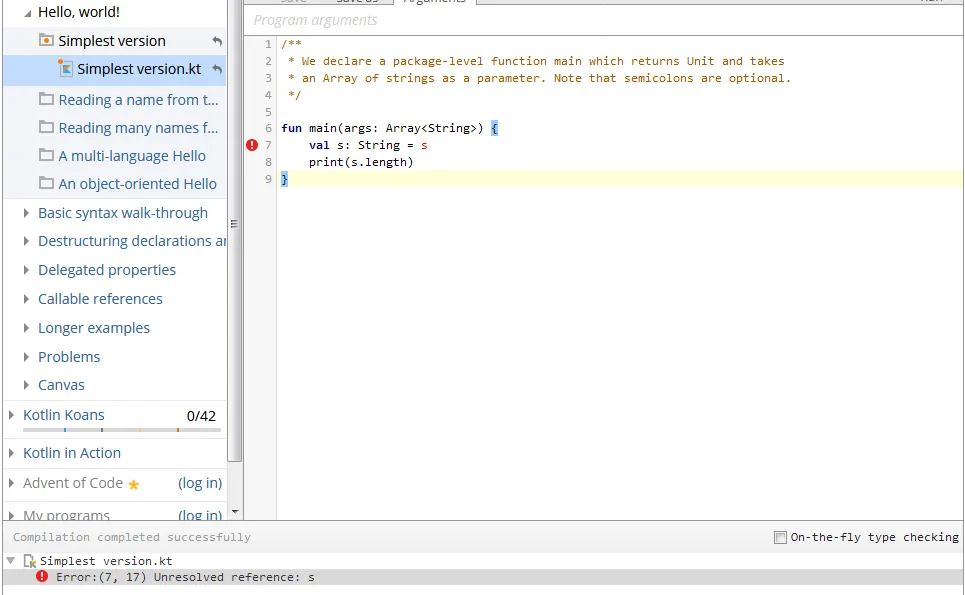Click the Simplest version project folder icon
The image size is (965, 595).
(46, 41)
